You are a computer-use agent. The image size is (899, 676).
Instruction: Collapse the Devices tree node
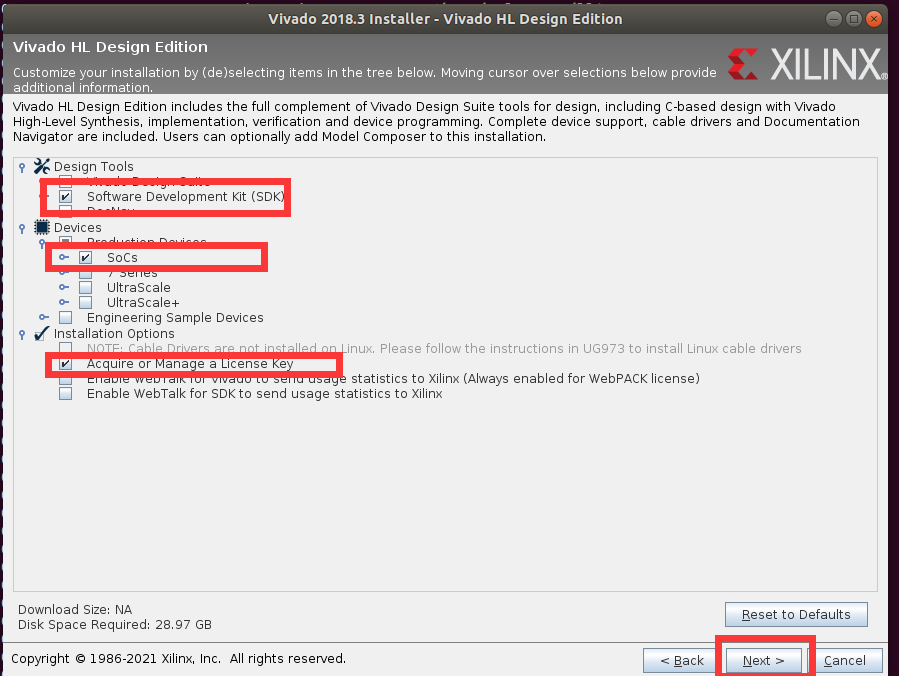22,228
